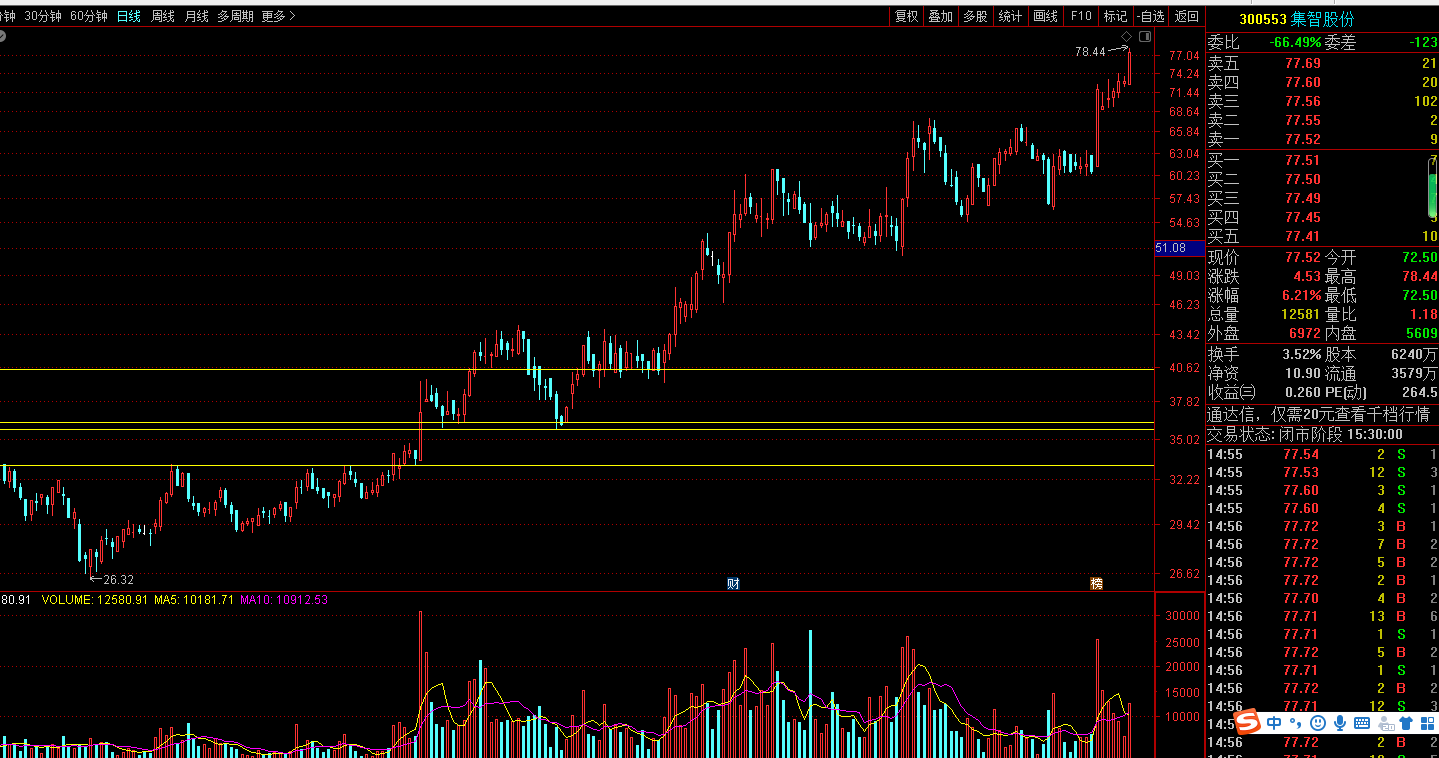Expand the 更多 more periods menu

(x=278, y=16)
